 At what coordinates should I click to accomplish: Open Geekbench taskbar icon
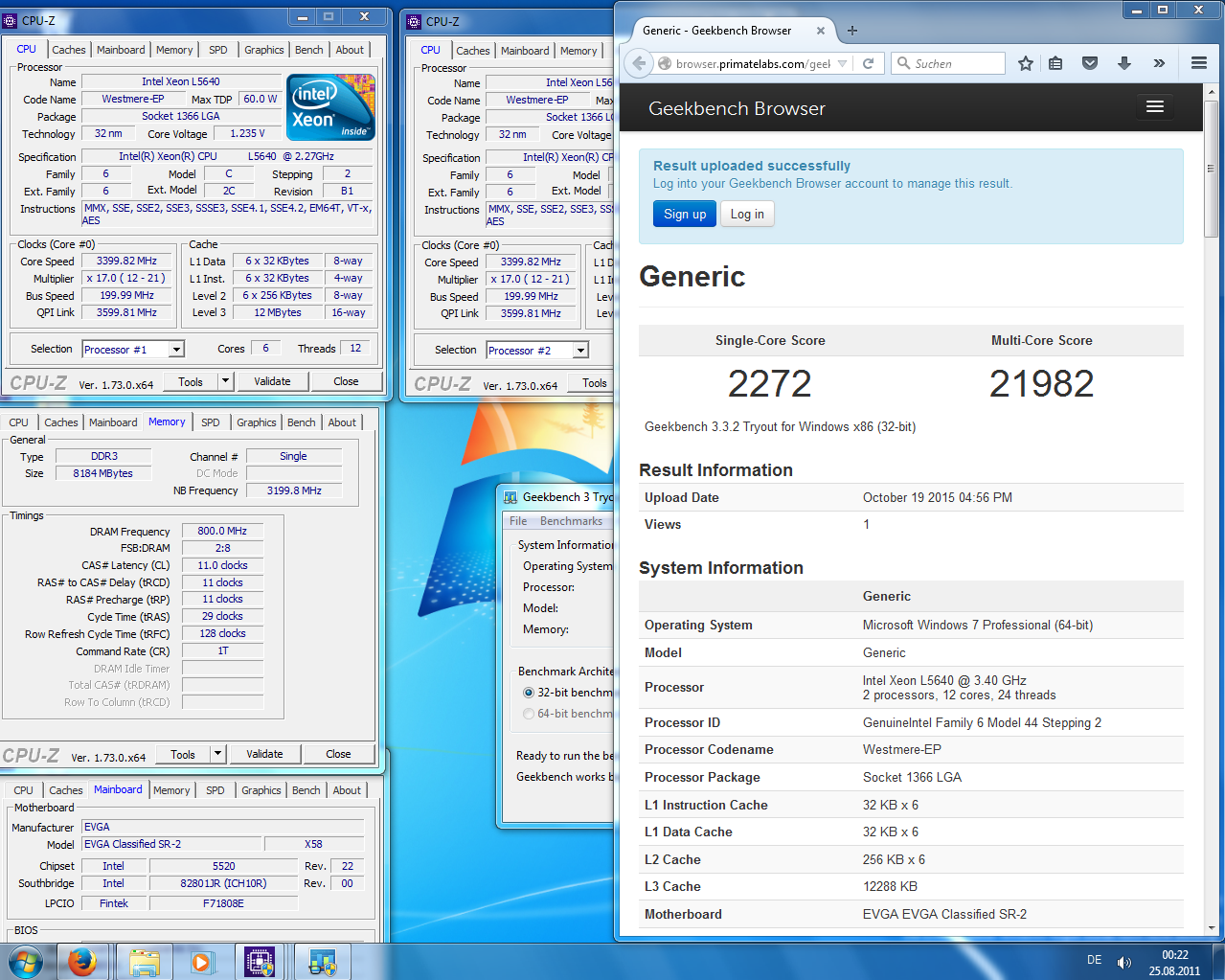pyautogui.click(x=322, y=961)
